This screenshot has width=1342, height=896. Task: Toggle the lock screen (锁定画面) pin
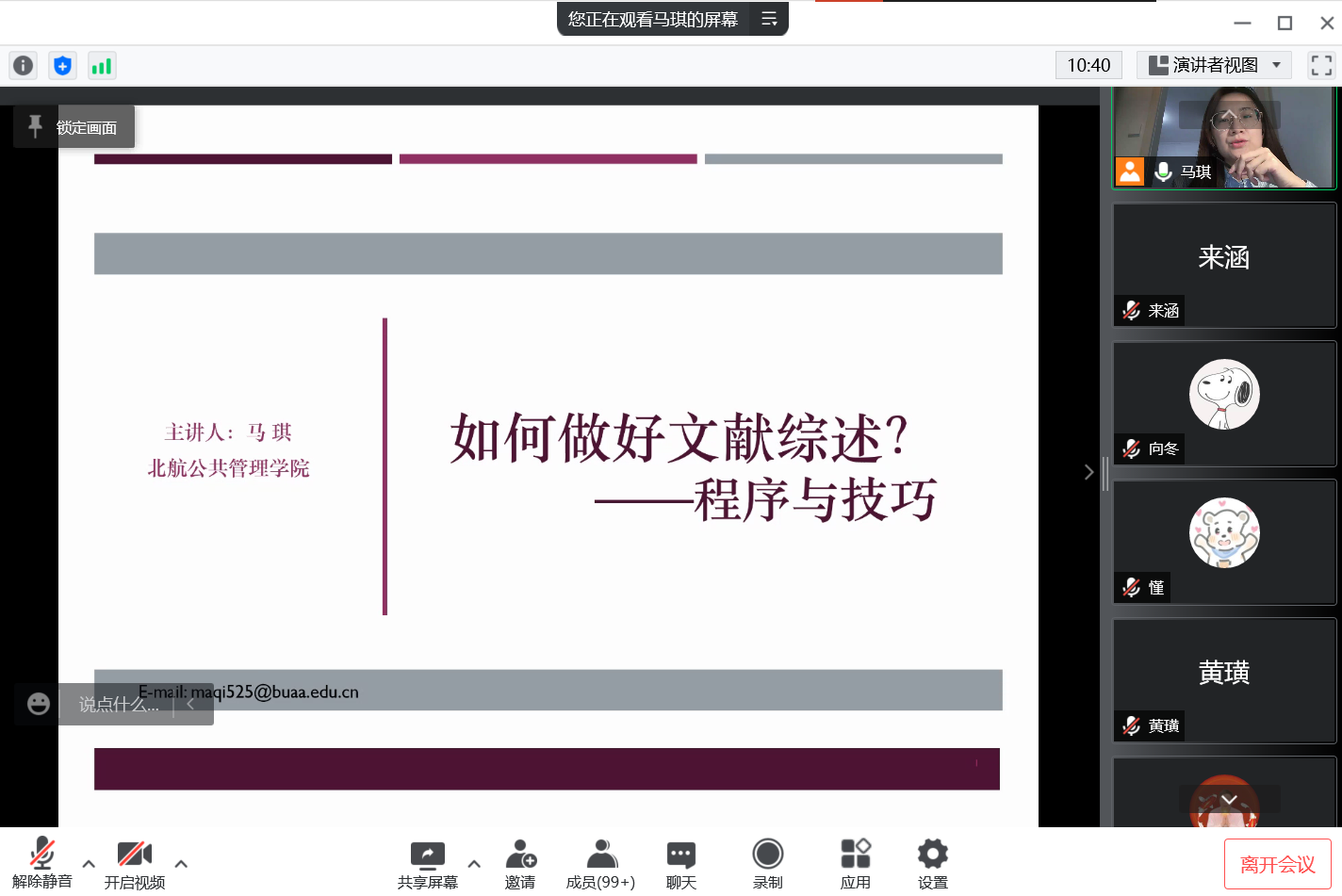(x=74, y=127)
